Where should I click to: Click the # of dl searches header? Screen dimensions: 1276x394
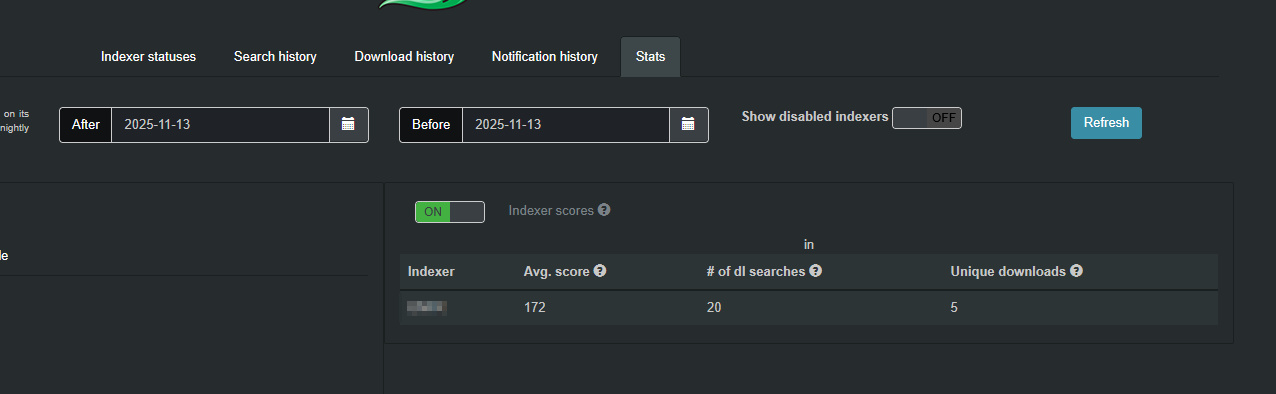pyautogui.click(x=755, y=272)
